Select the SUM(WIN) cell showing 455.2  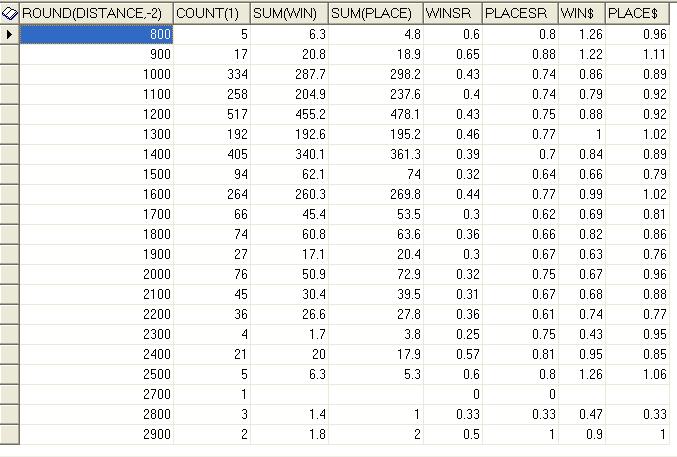pyautogui.click(x=288, y=114)
